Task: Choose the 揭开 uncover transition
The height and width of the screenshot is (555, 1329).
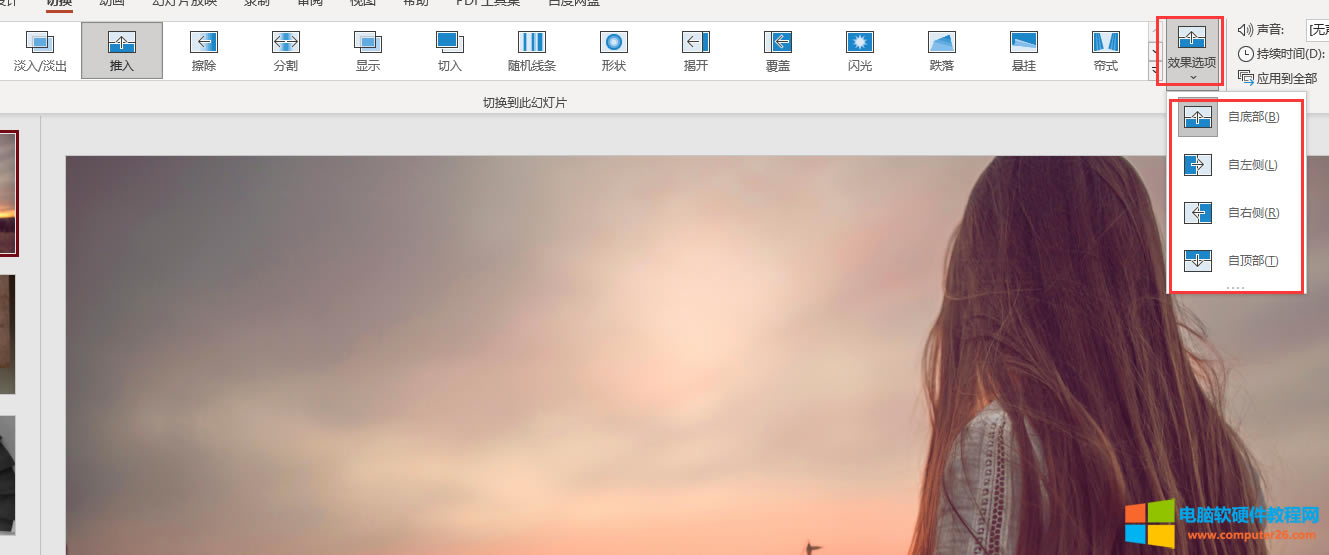Action: click(x=696, y=50)
